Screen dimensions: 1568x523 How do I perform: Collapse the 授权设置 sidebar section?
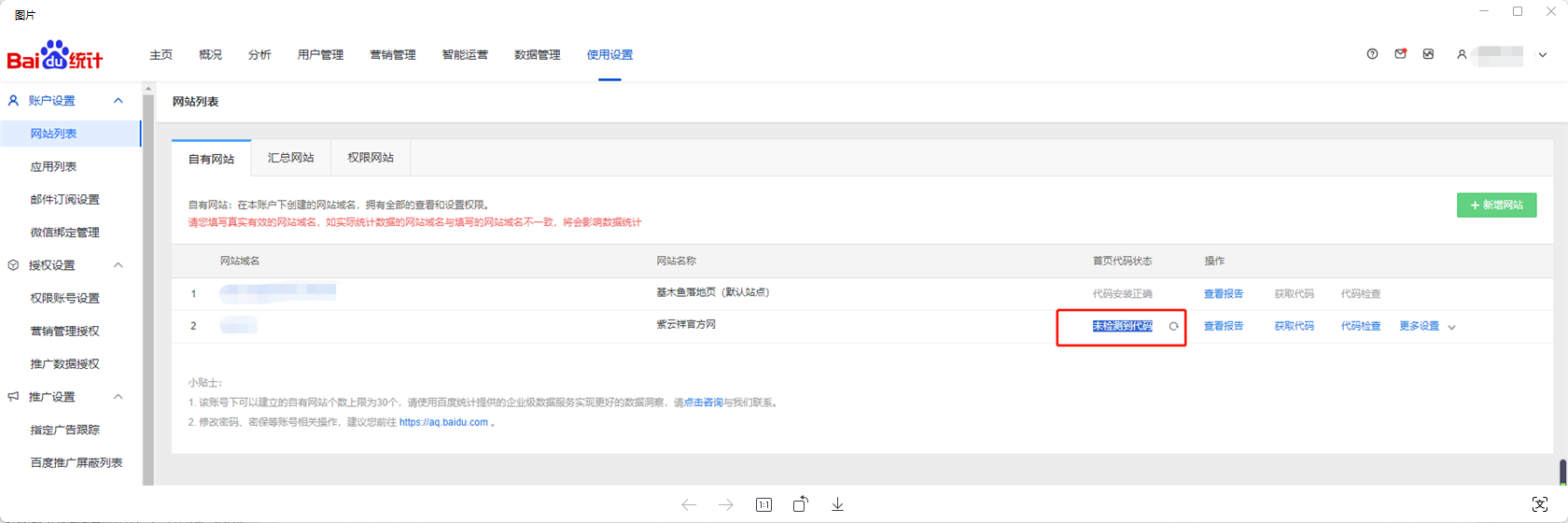[118, 265]
